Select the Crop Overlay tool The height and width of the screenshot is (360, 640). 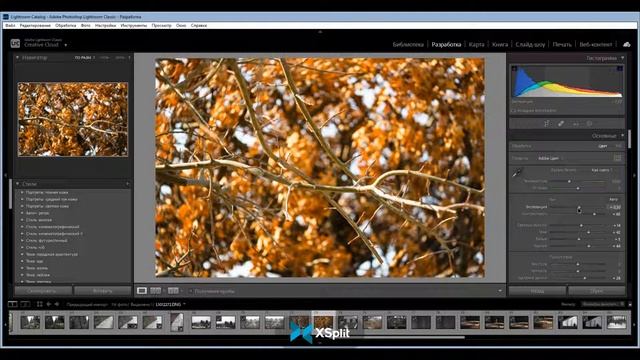[x=546, y=123]
